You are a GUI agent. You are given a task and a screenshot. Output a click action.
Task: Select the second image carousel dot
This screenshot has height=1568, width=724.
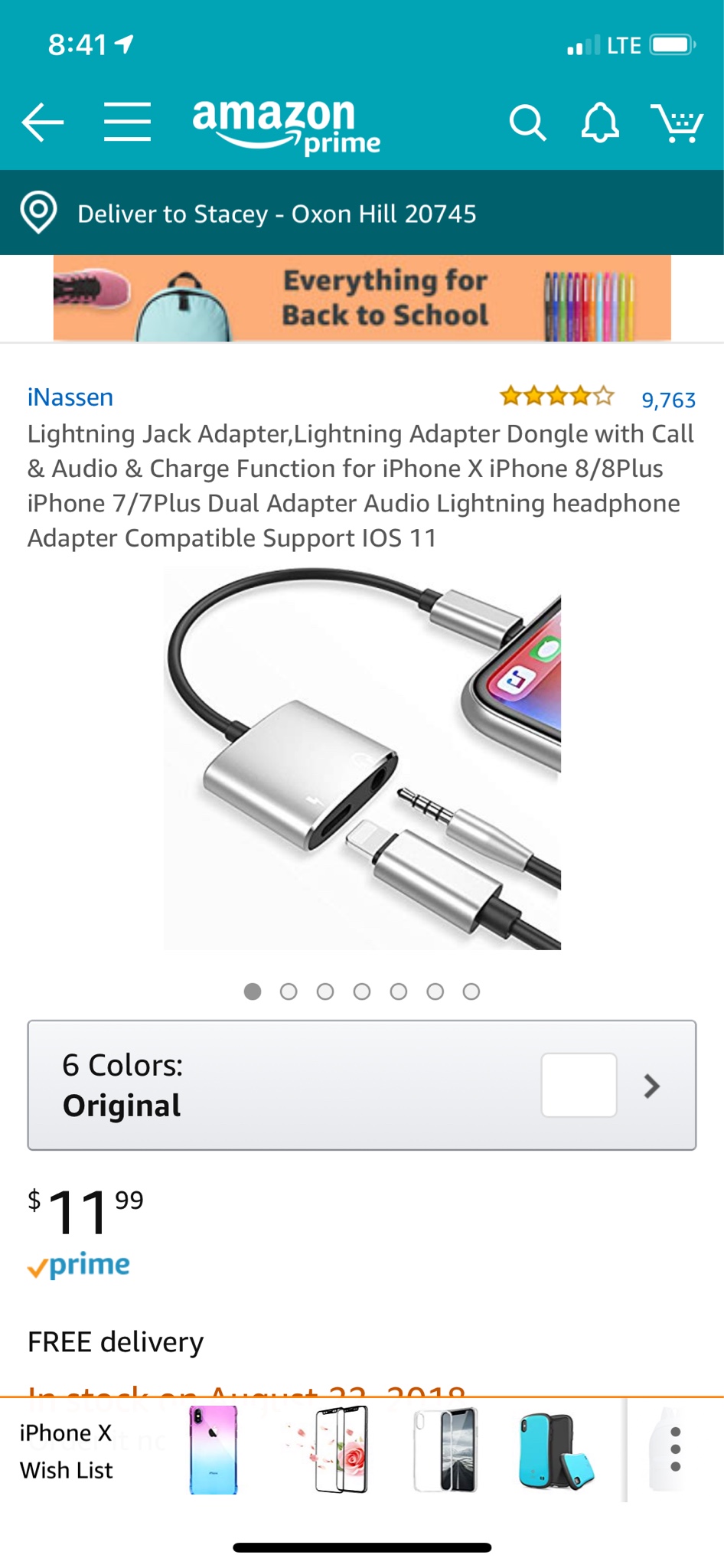[x=289, y=991]
